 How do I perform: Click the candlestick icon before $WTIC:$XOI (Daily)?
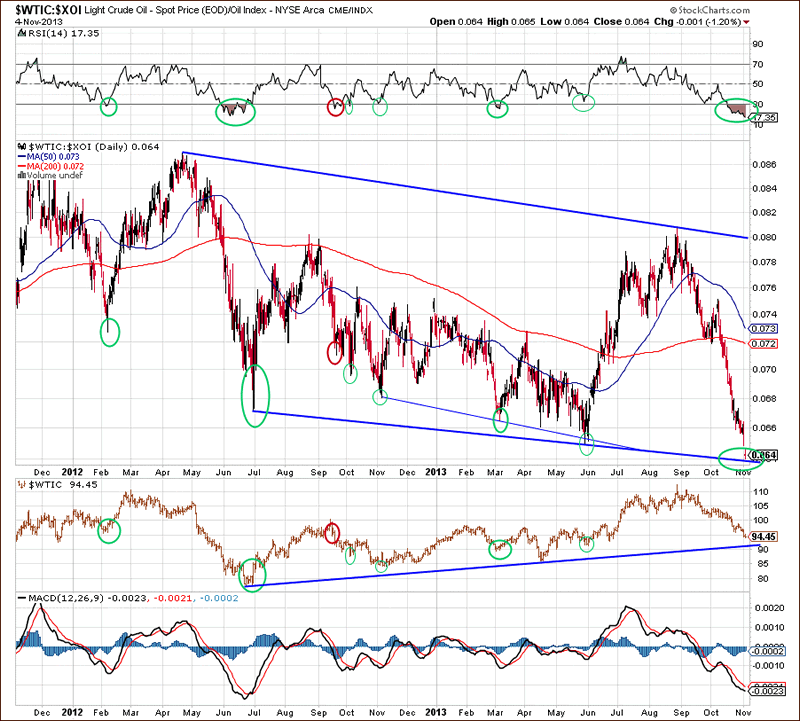(22, 147)
